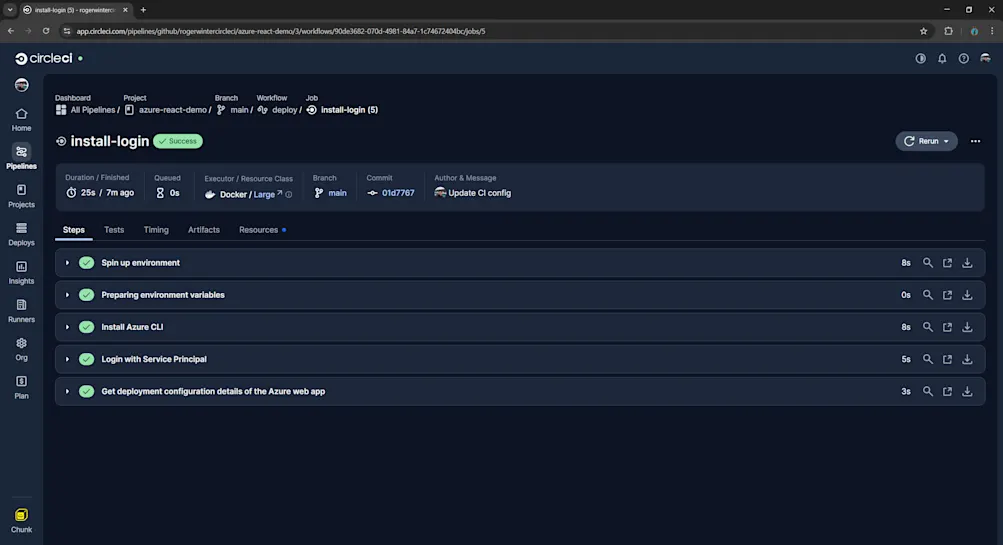Open Login with Service Principal output in new tab
The height and width of the screenshot is (545, 1003).
pos(947,359)
